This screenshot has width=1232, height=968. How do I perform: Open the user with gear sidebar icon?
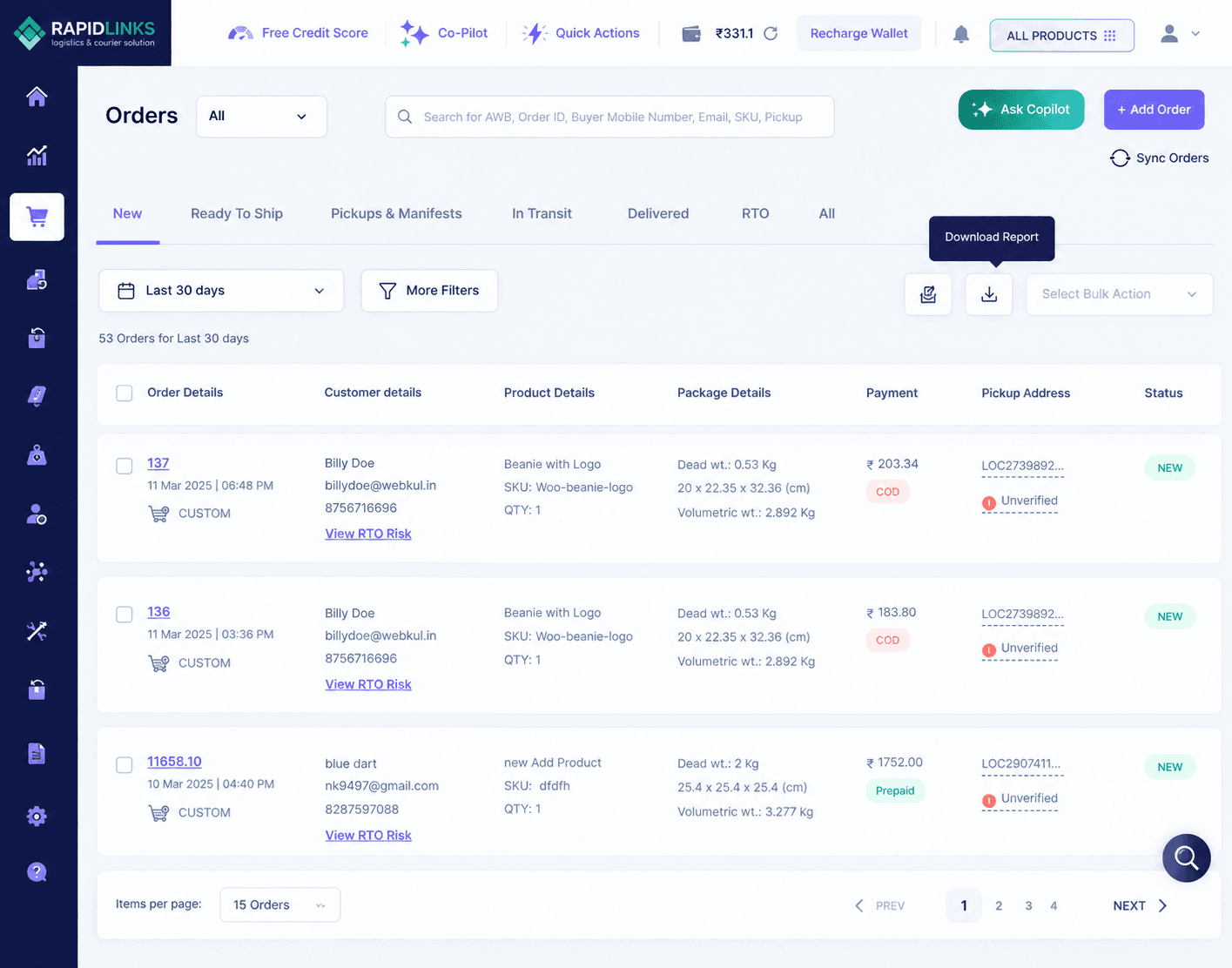tap(37, 514)
